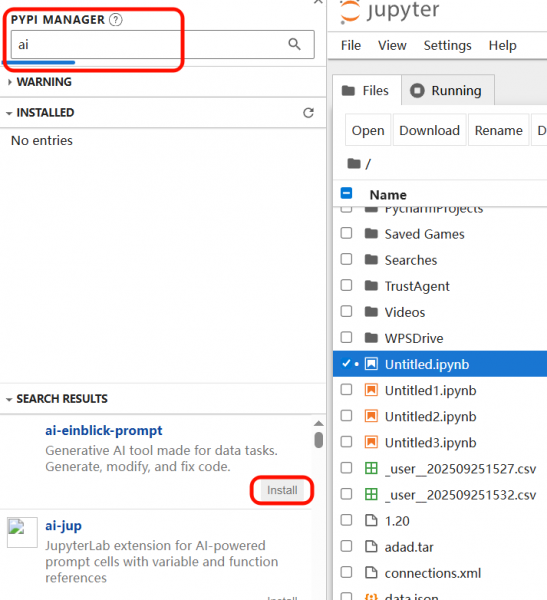This screenshot has height=600, width=547.
Task: Click the WPSDrive folder icon
Action: (x=371, y=338)
